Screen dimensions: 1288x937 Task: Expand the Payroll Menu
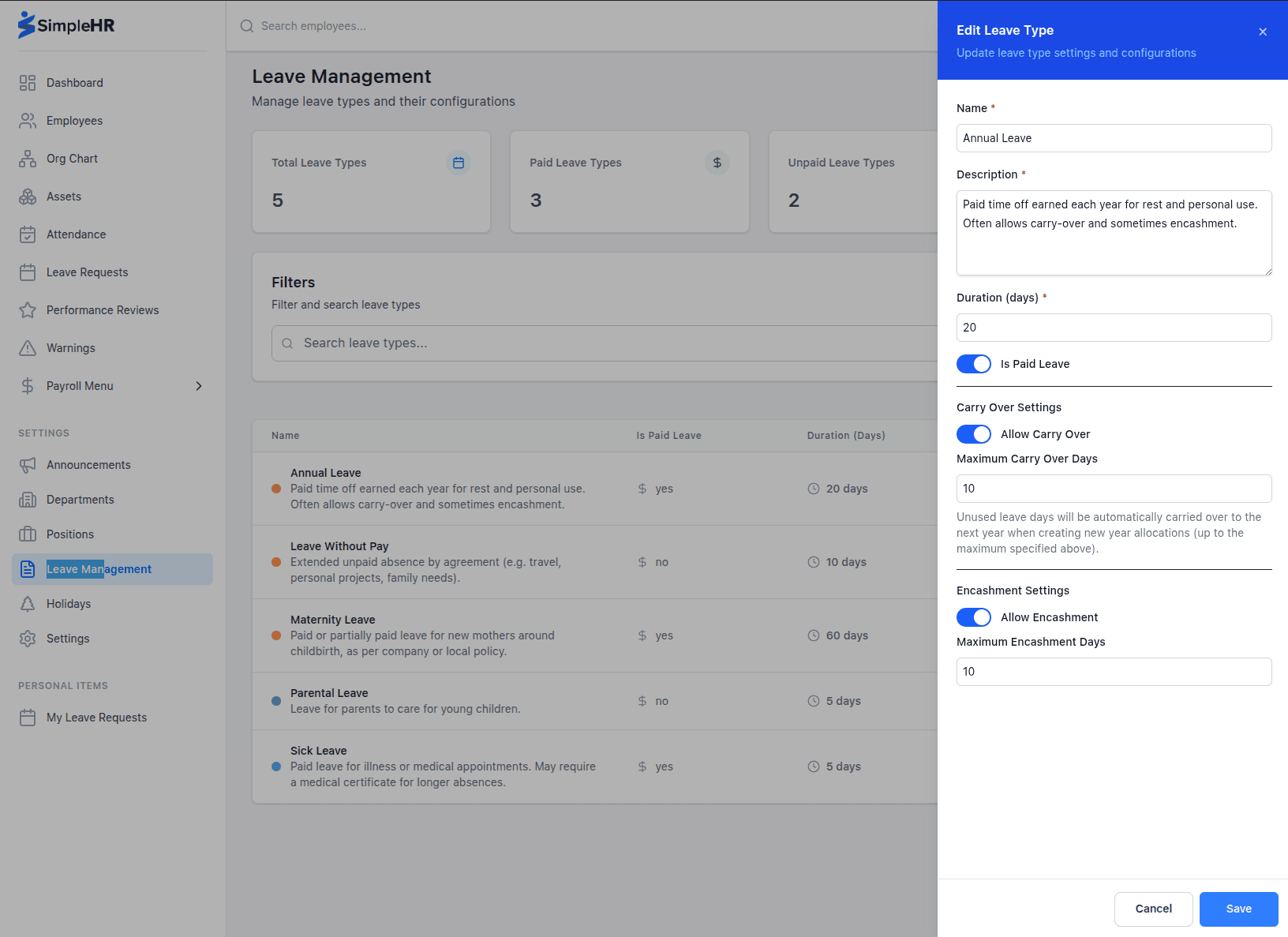[110, 385]
